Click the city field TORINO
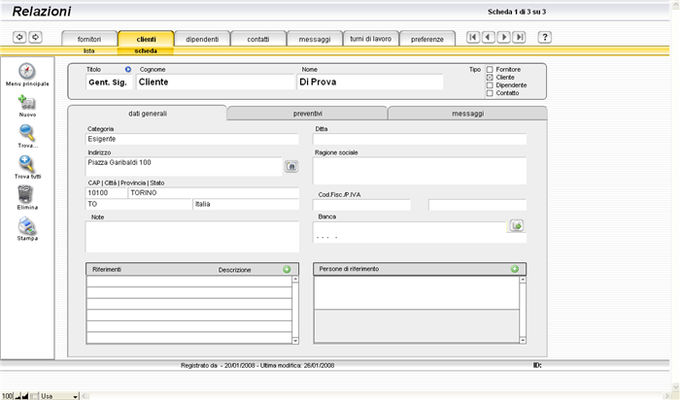680x400 pixels. click(x=213, y=193)
